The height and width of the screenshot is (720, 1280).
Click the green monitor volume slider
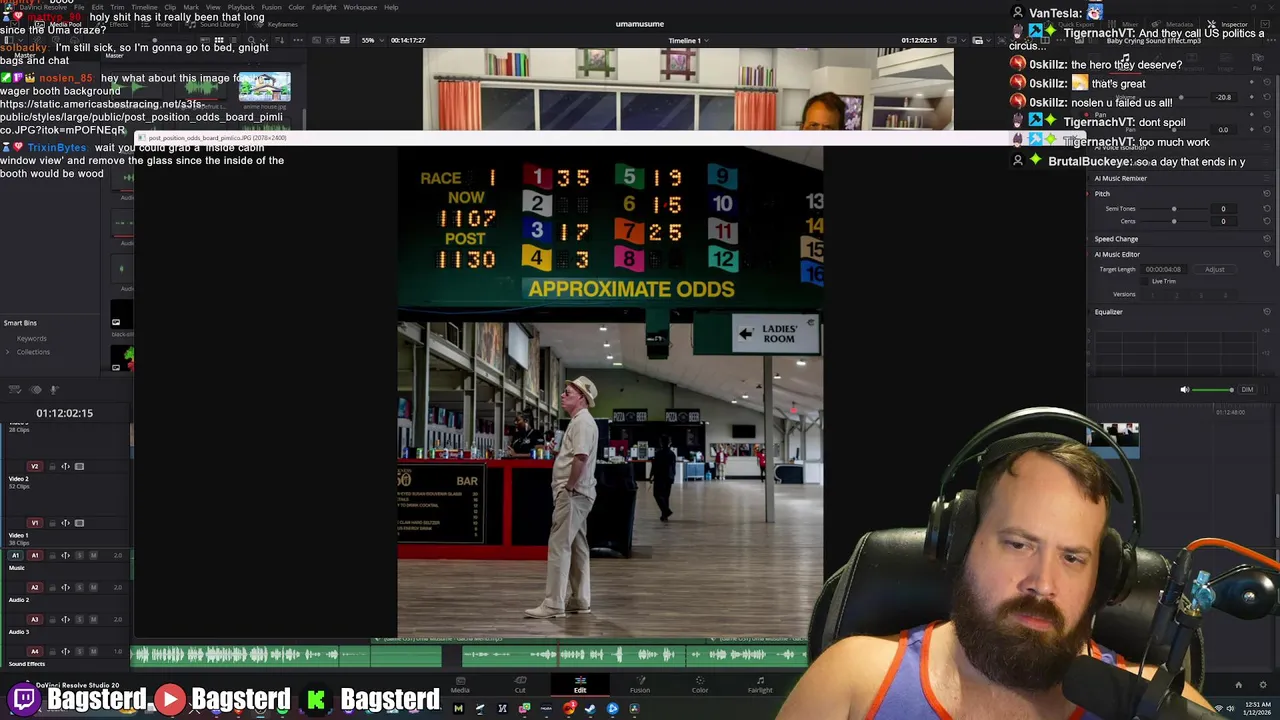tap(1215, 389)
